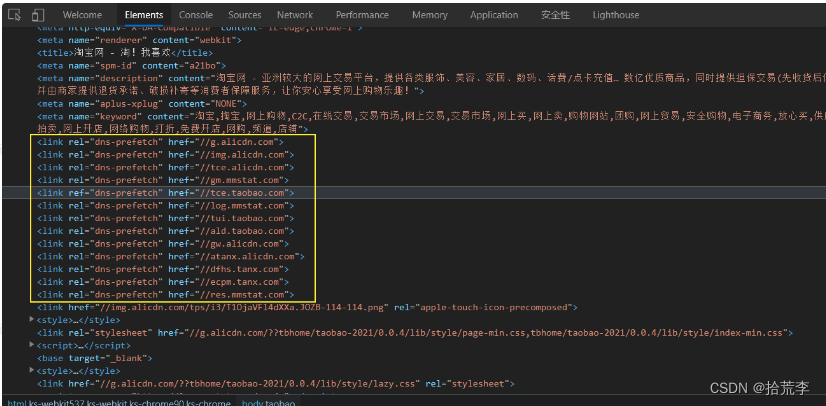Open the 安全性 tab

tap(555, 15)
